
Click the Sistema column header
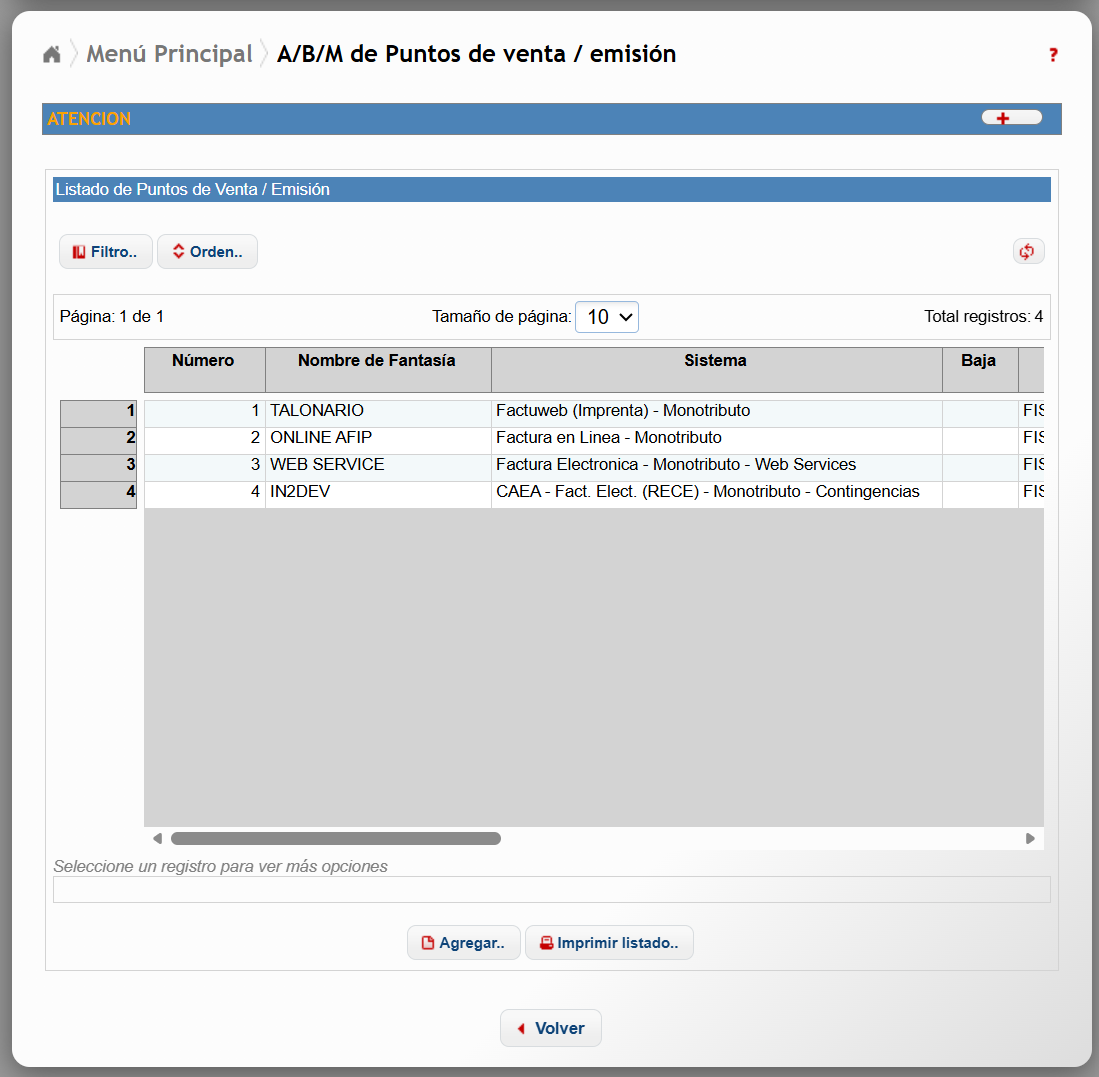[x=716, y=370]
